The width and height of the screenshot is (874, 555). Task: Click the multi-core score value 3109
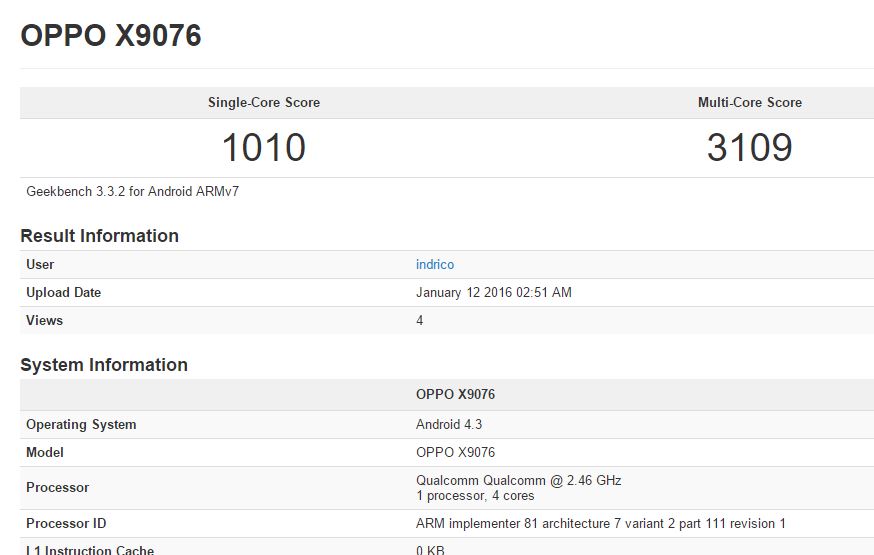point(750,148)
